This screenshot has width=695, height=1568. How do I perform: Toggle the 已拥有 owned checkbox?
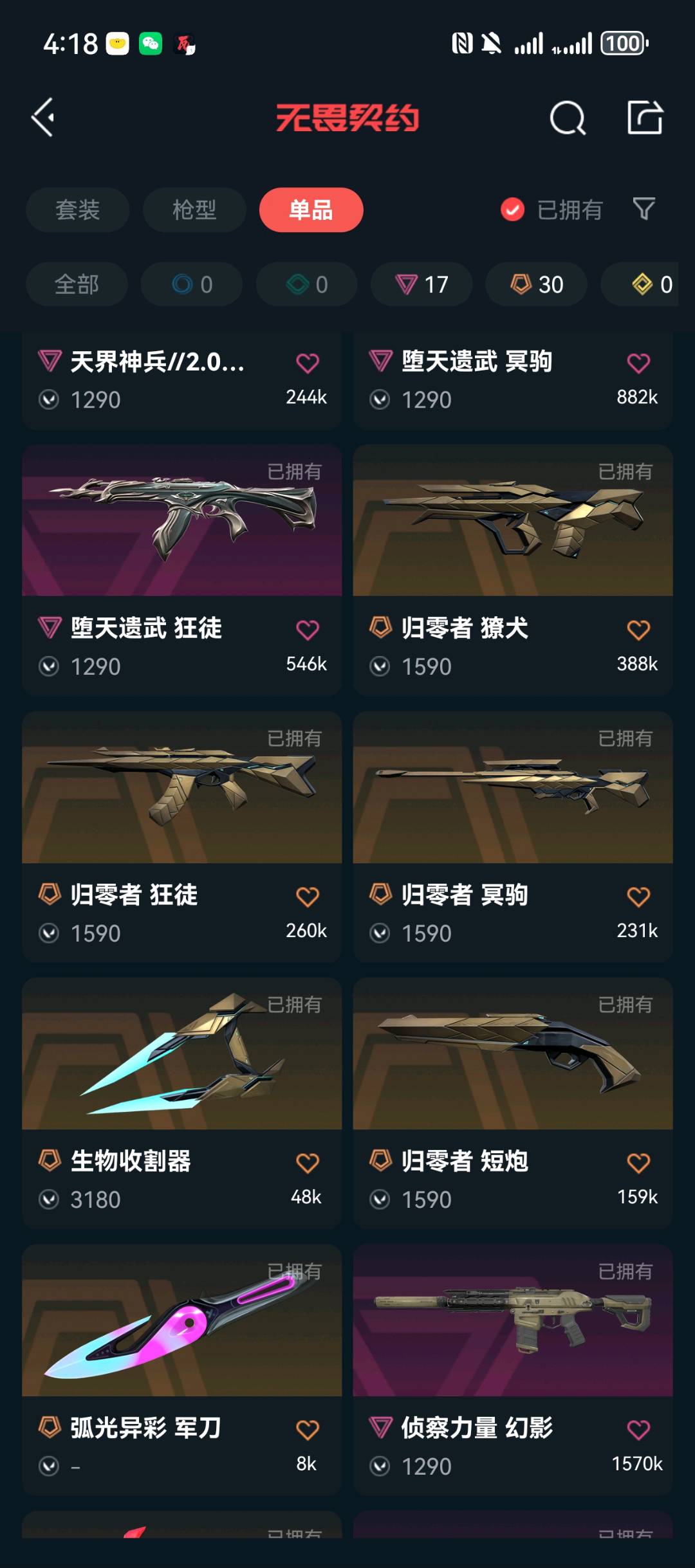pos(512,210)
